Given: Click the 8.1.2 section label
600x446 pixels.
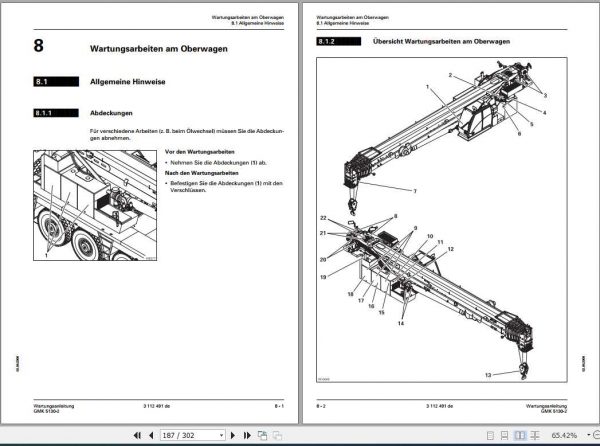Looking at the screenshot, I should (x=339, y=41).
